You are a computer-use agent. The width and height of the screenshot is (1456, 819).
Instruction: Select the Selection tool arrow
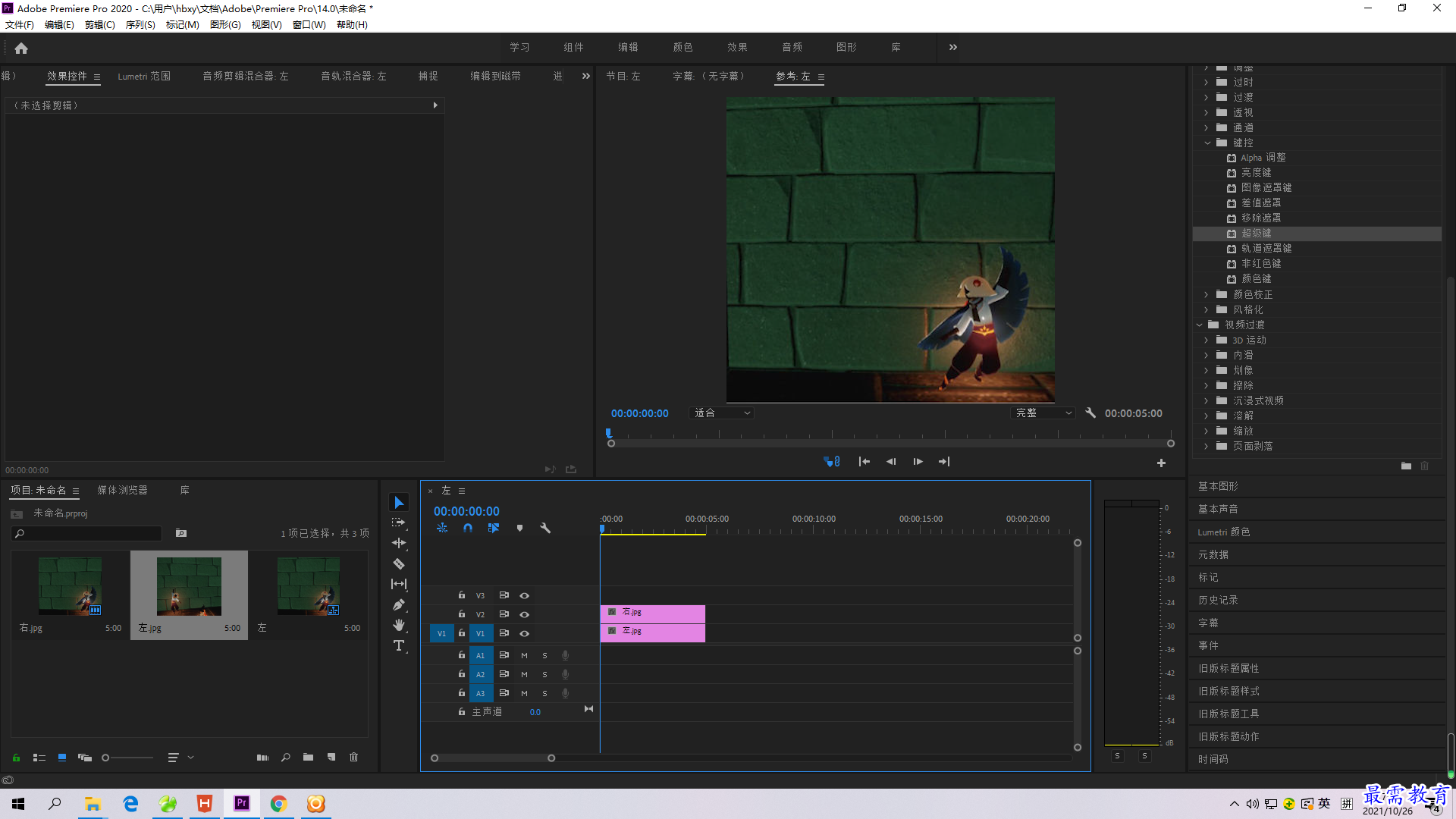click(399, 503)
